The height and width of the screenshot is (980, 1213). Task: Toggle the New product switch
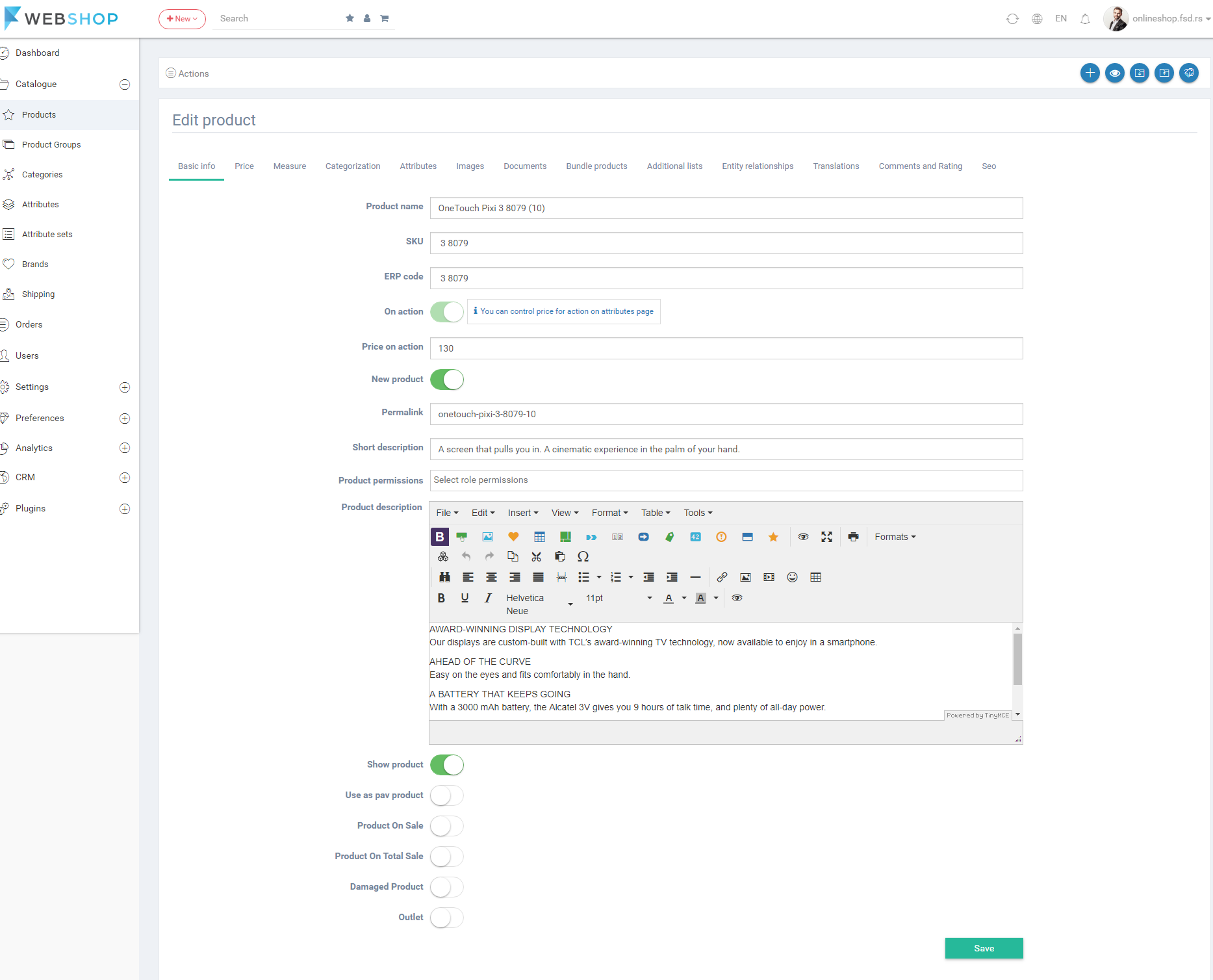pyautogui.click(x=447, y=380)
